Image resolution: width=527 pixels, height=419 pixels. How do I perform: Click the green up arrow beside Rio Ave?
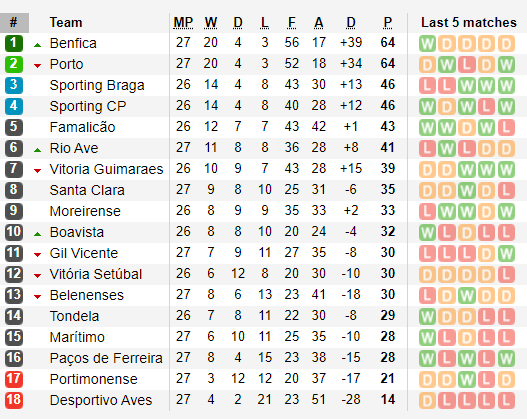coord(38,150)
